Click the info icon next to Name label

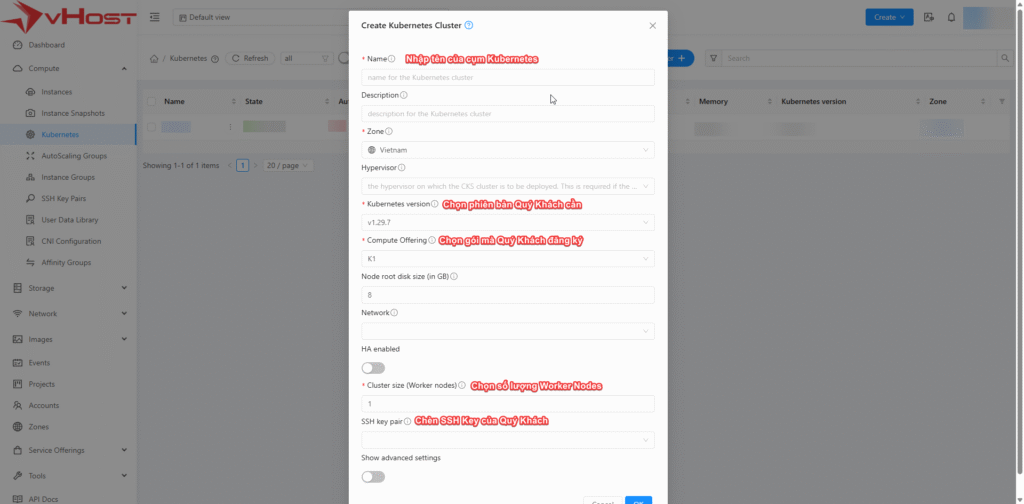[392, 59]
